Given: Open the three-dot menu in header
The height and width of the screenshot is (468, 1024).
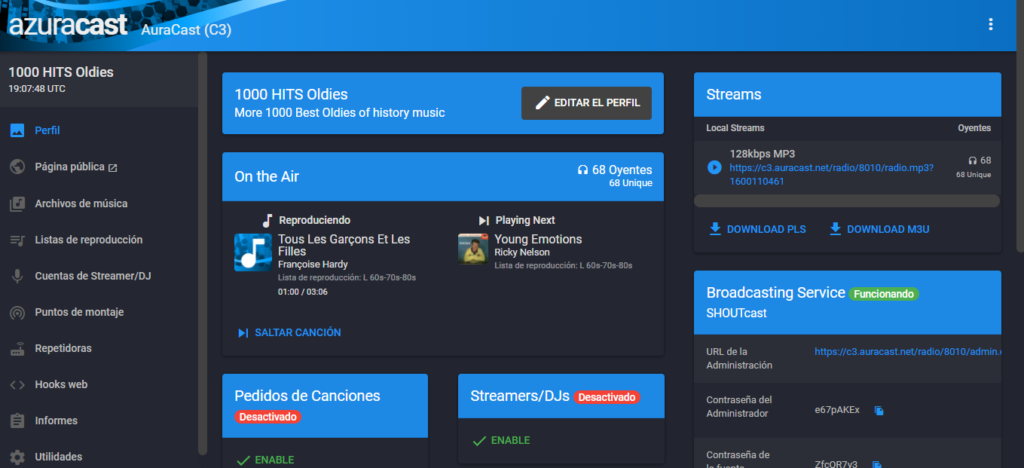Looking at the screenshot, I should (990, 25).
